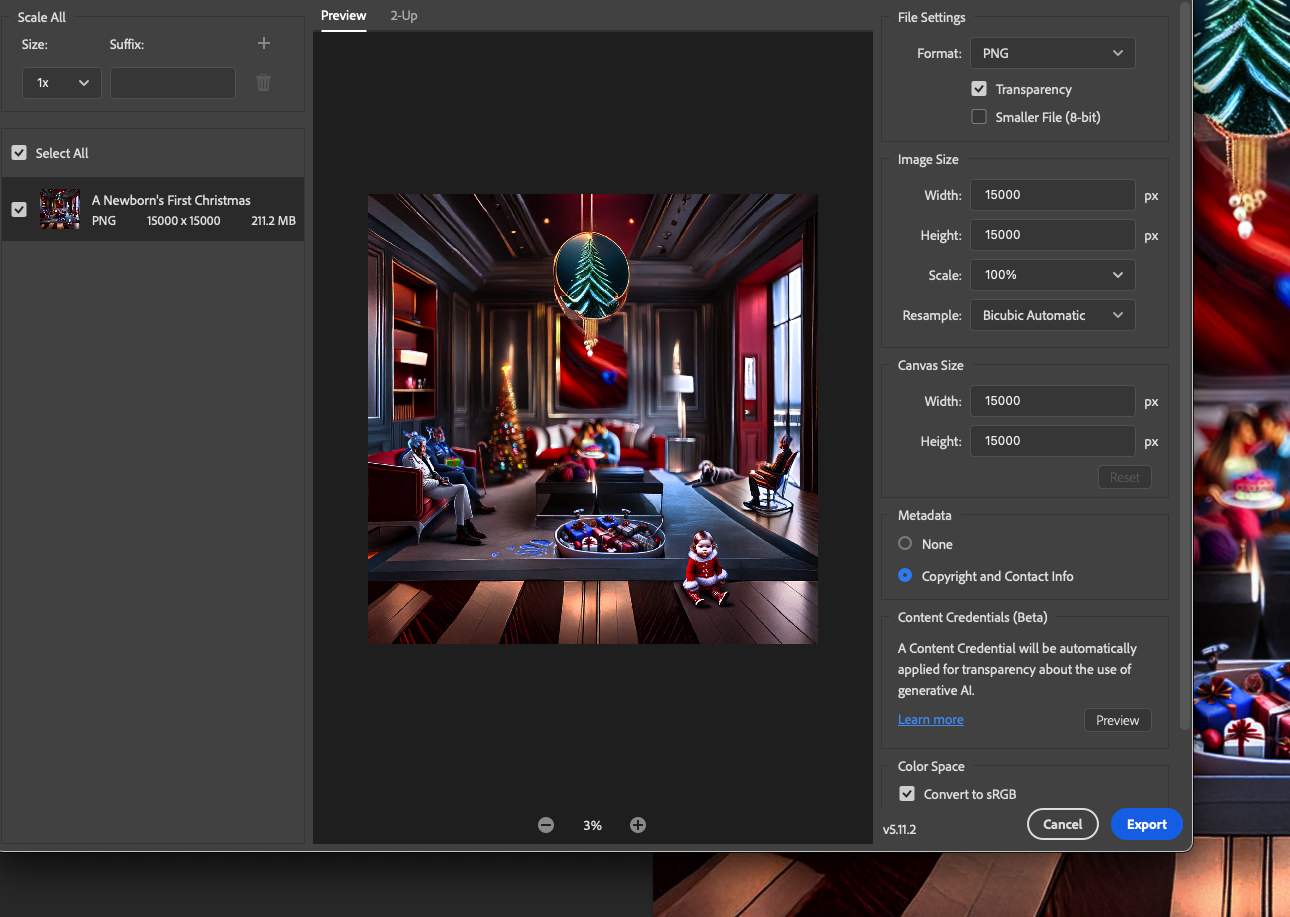This screenshot has height=917, width=1290.
Task: Open the Format PNG dropdown
Action: tap(1052, 53)
